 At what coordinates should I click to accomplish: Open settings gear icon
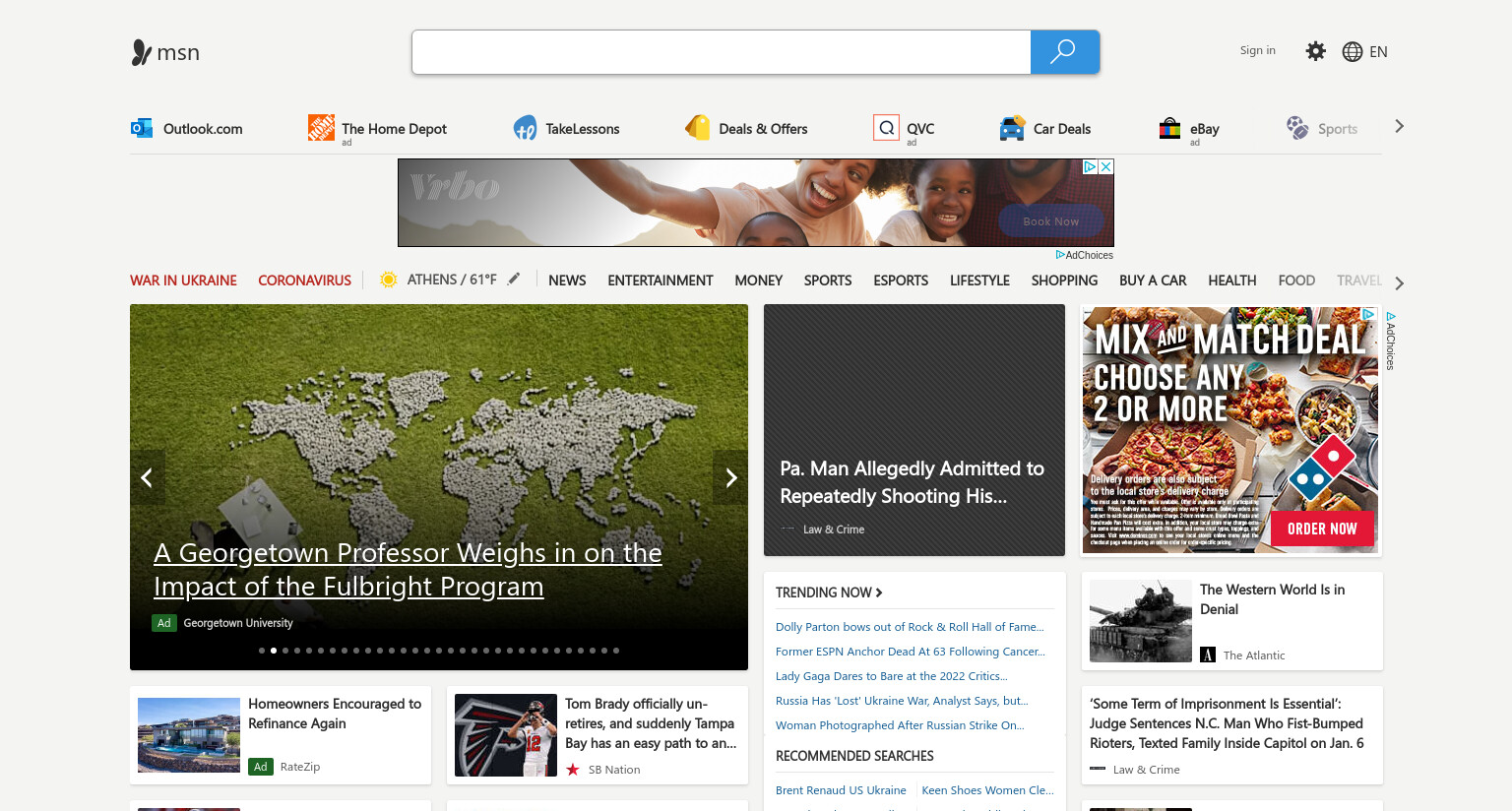[x=1315, y=51]
